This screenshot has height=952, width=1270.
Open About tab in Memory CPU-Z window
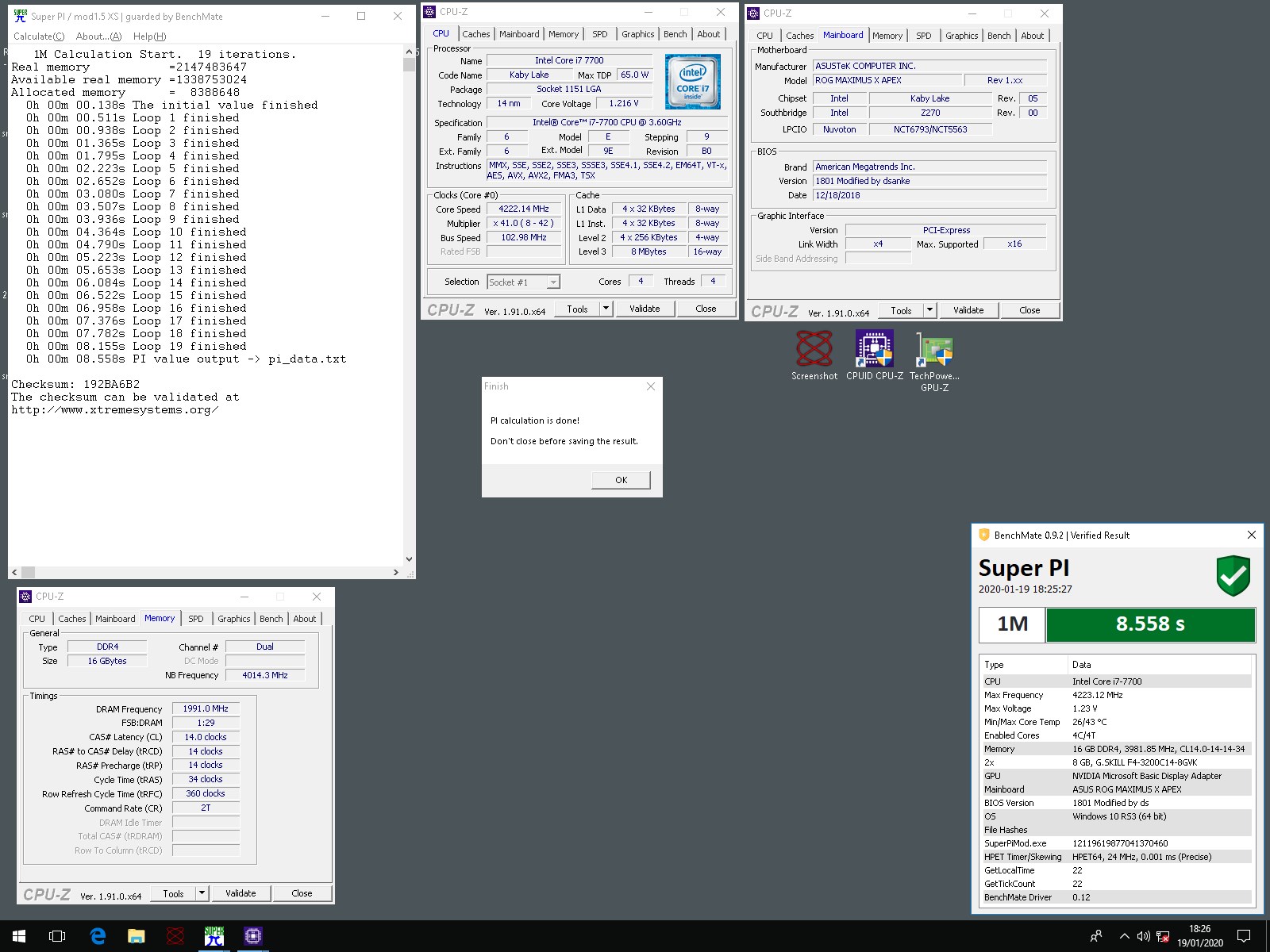pos(305,619)
